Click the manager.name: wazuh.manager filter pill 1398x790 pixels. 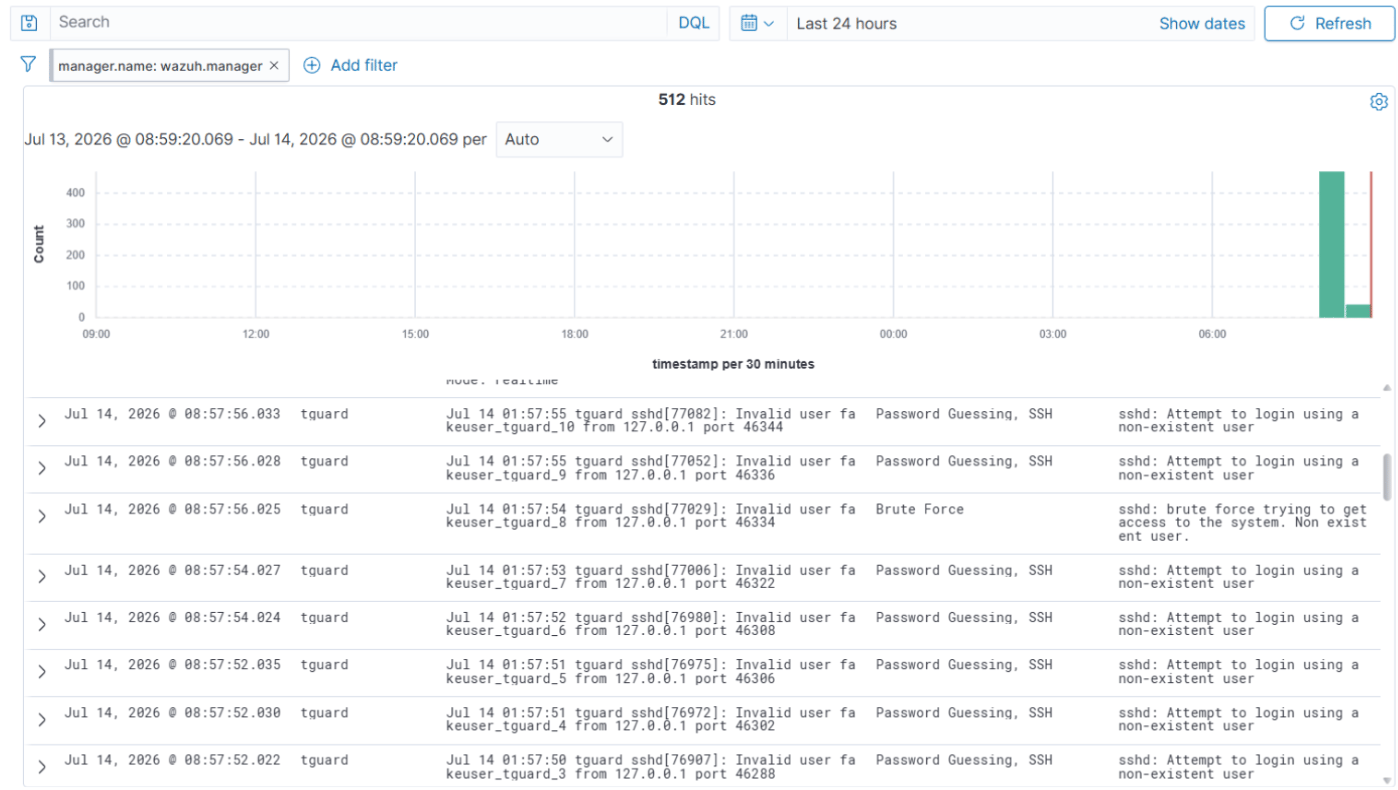click(160, 66)
